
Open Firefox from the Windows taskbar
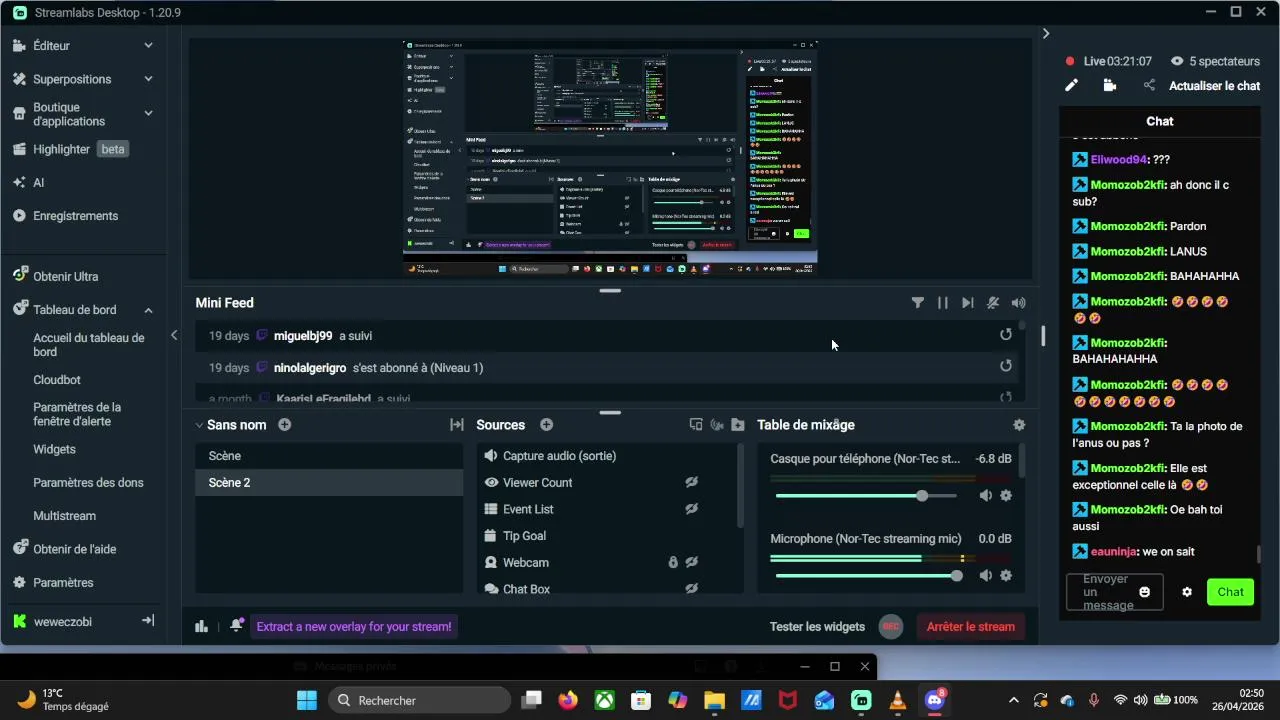pos(568,701)
